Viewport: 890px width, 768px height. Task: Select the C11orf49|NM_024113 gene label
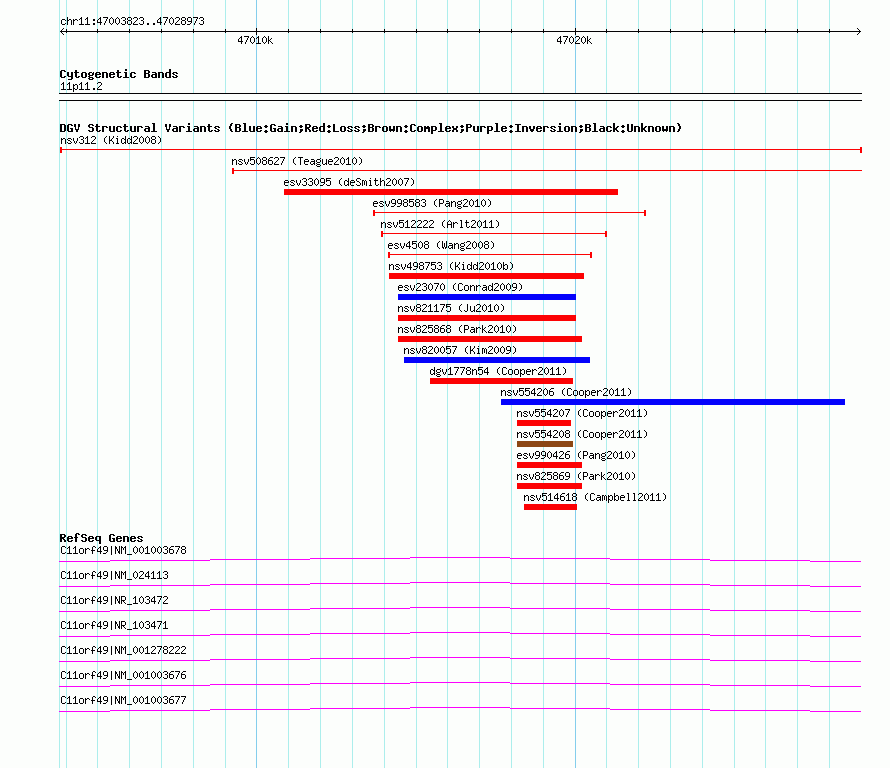coord(114,576)
